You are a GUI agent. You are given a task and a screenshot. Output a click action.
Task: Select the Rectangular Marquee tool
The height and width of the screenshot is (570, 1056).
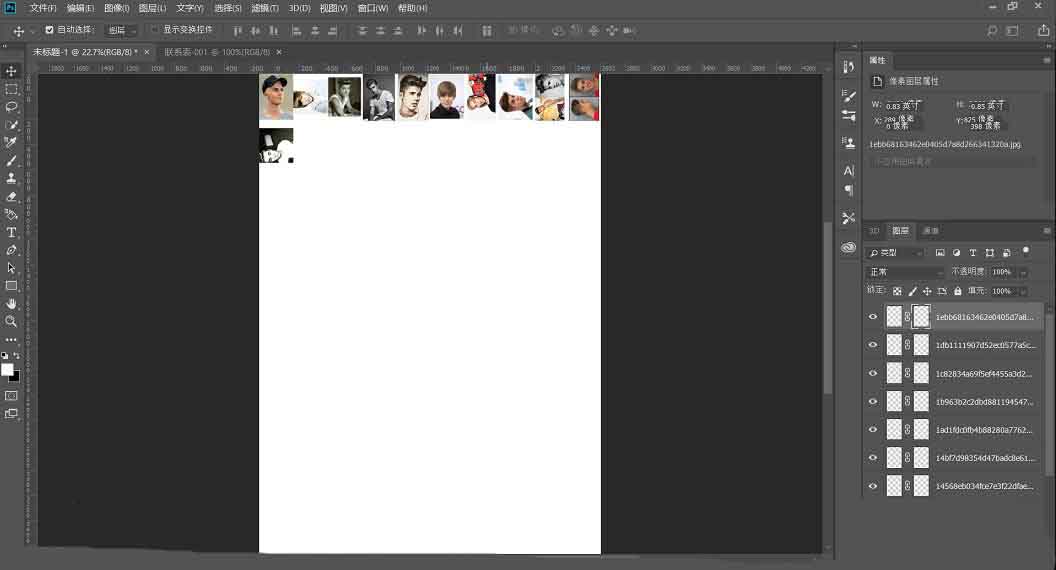pos(11,90)
